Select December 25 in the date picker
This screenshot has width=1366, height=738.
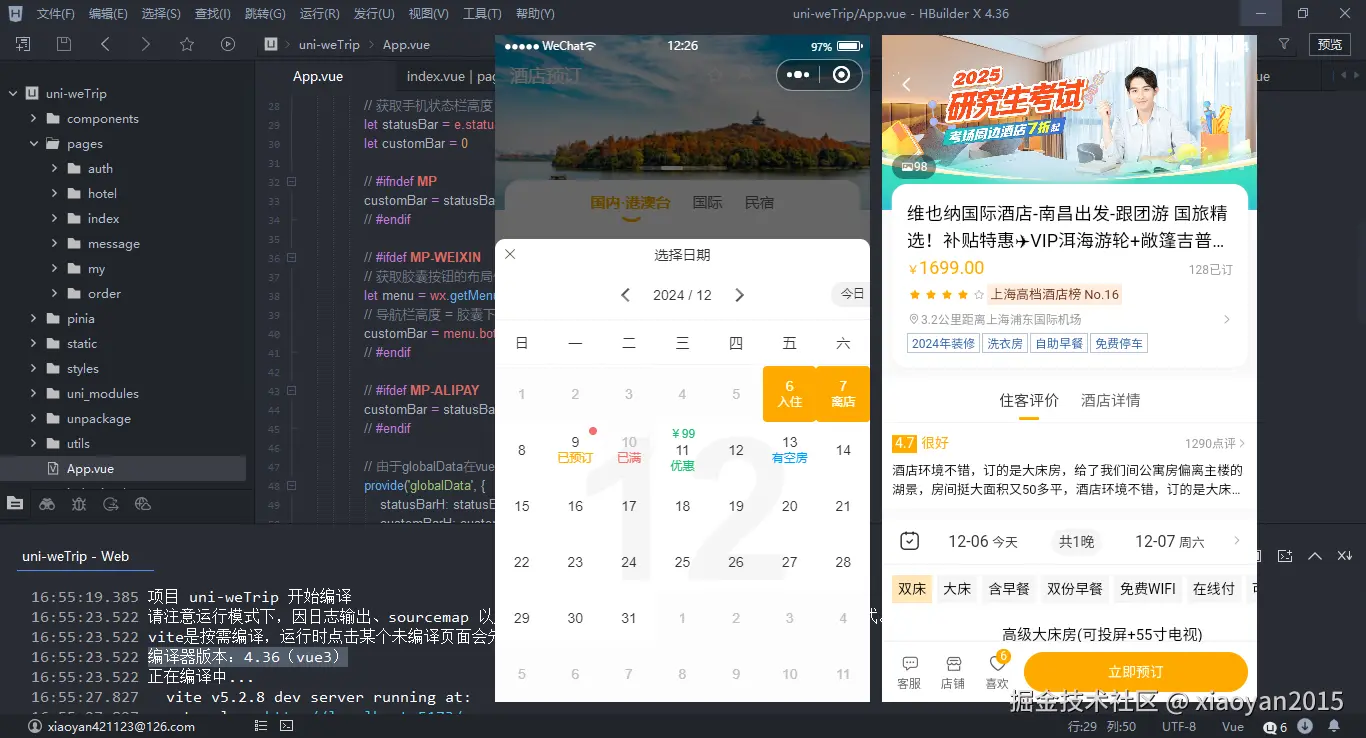(682, 562)
